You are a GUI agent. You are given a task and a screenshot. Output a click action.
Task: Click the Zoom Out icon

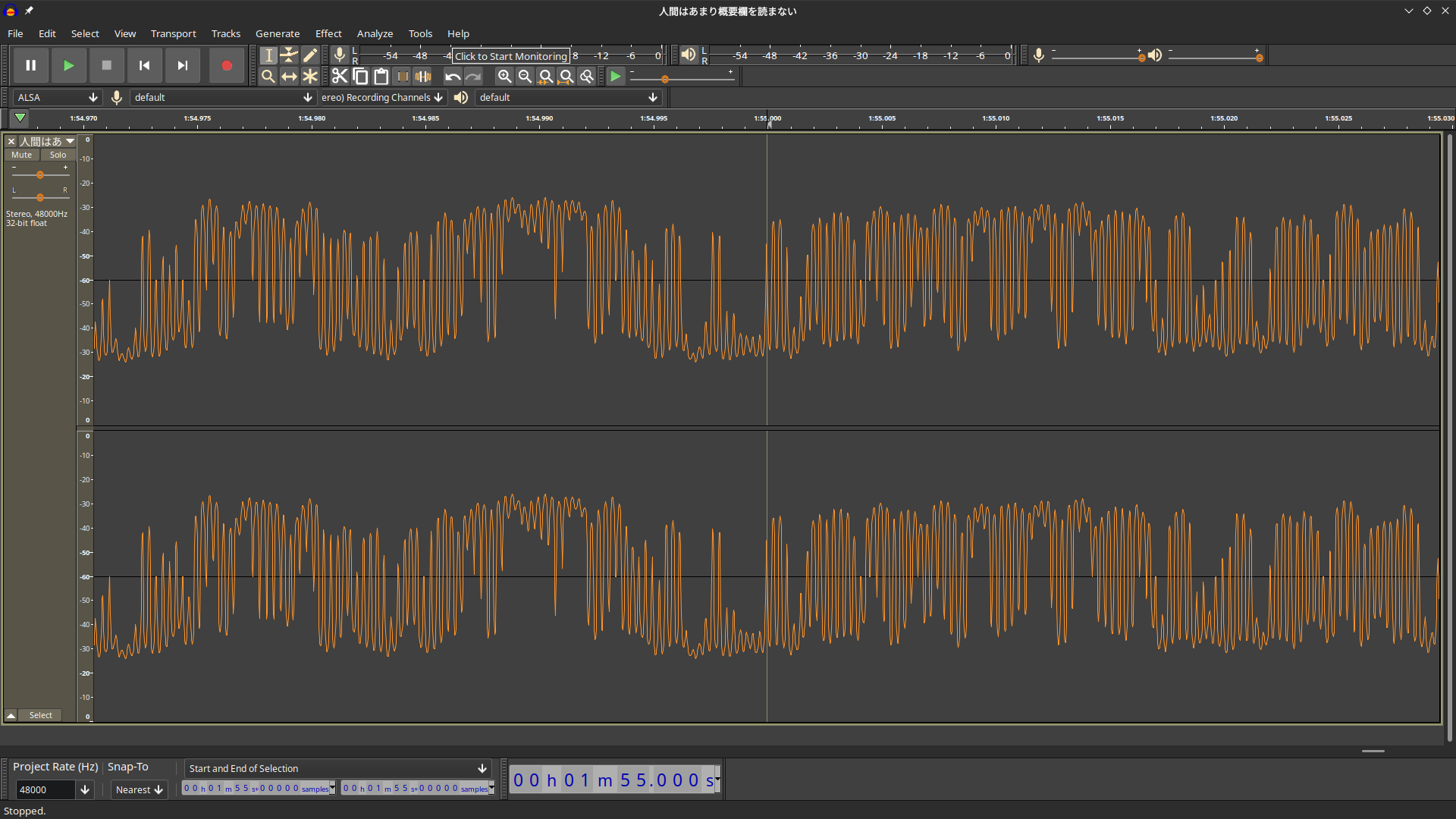[525, 76]
